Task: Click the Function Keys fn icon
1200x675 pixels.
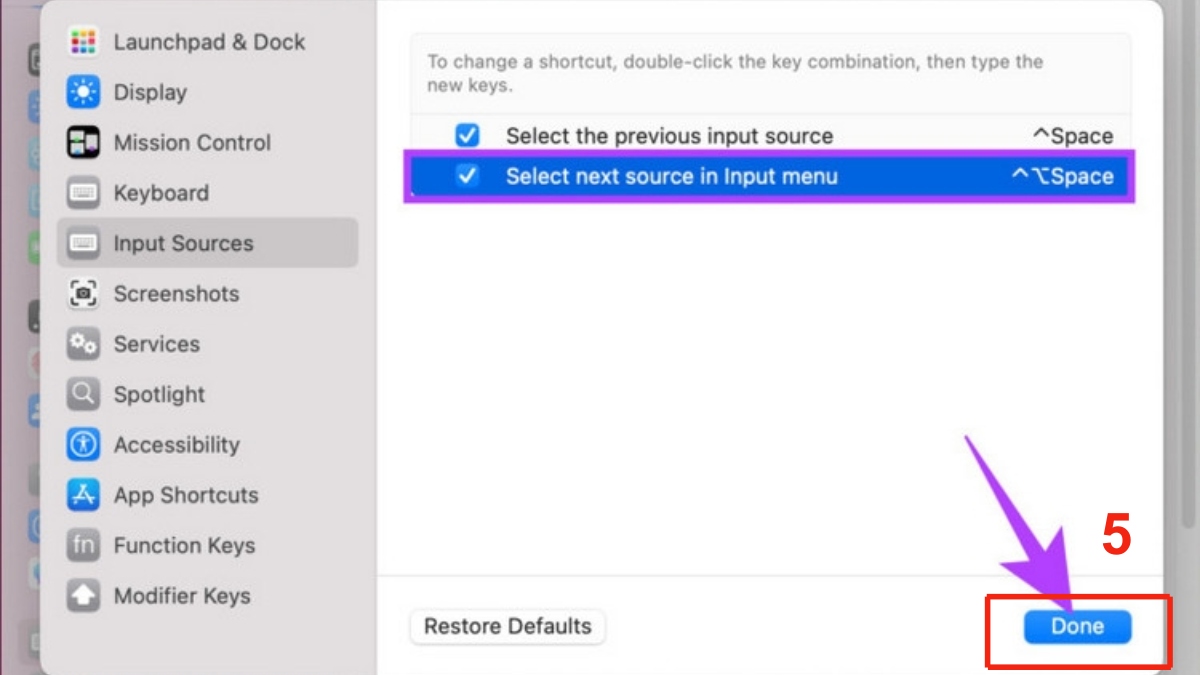Action: [x=83, y=545]
